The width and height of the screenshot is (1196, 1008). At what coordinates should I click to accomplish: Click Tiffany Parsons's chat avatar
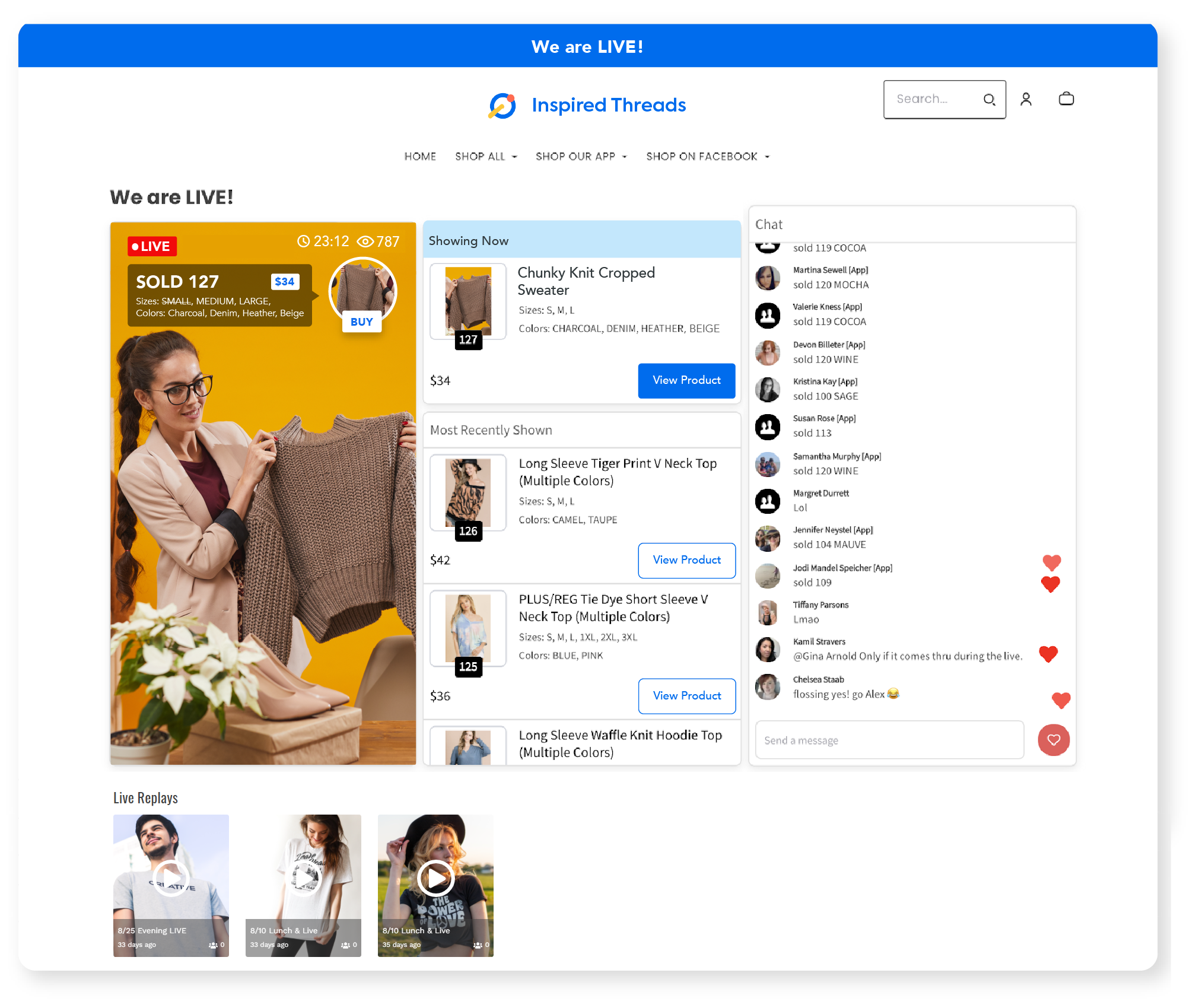point(768,612)
